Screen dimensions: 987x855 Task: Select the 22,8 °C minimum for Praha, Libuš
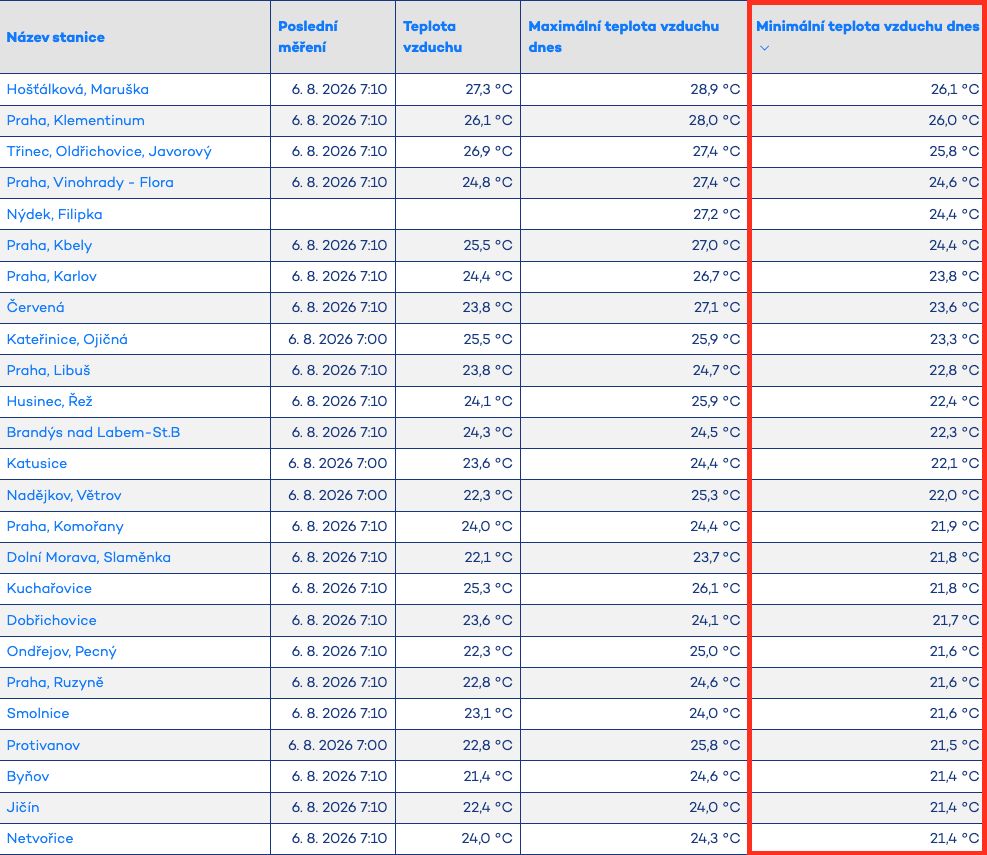click(x=954, y=370)
